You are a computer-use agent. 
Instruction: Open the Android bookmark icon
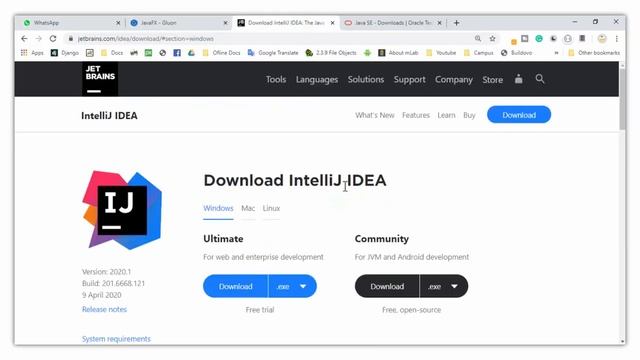pos(367,53)
